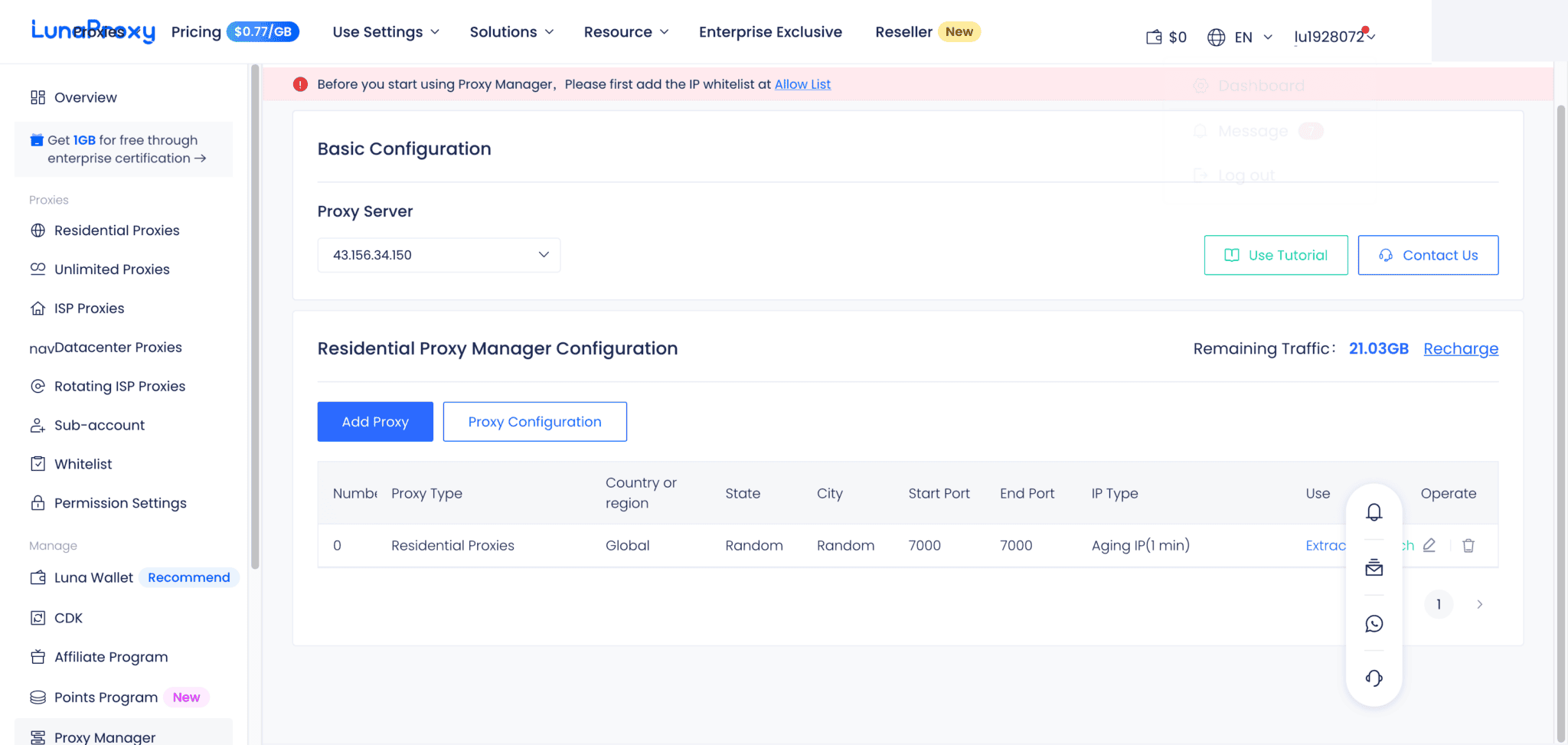Click the Add Proxy button
Image resolution: width=1568 pixels, height=745 pixels.
(x=374, y=421)
